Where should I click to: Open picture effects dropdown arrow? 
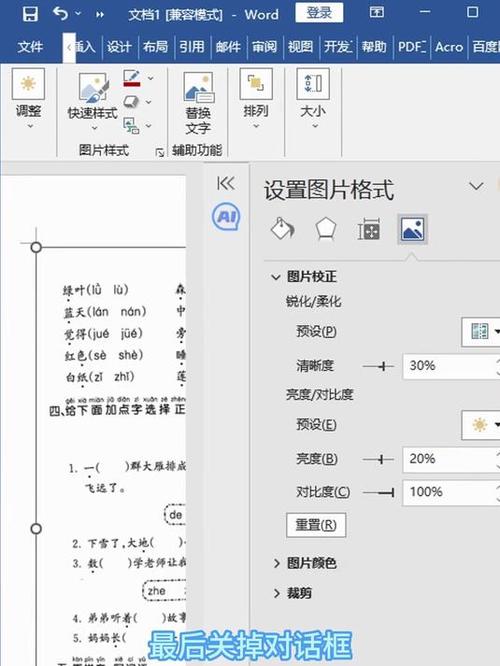pos(149,102)
